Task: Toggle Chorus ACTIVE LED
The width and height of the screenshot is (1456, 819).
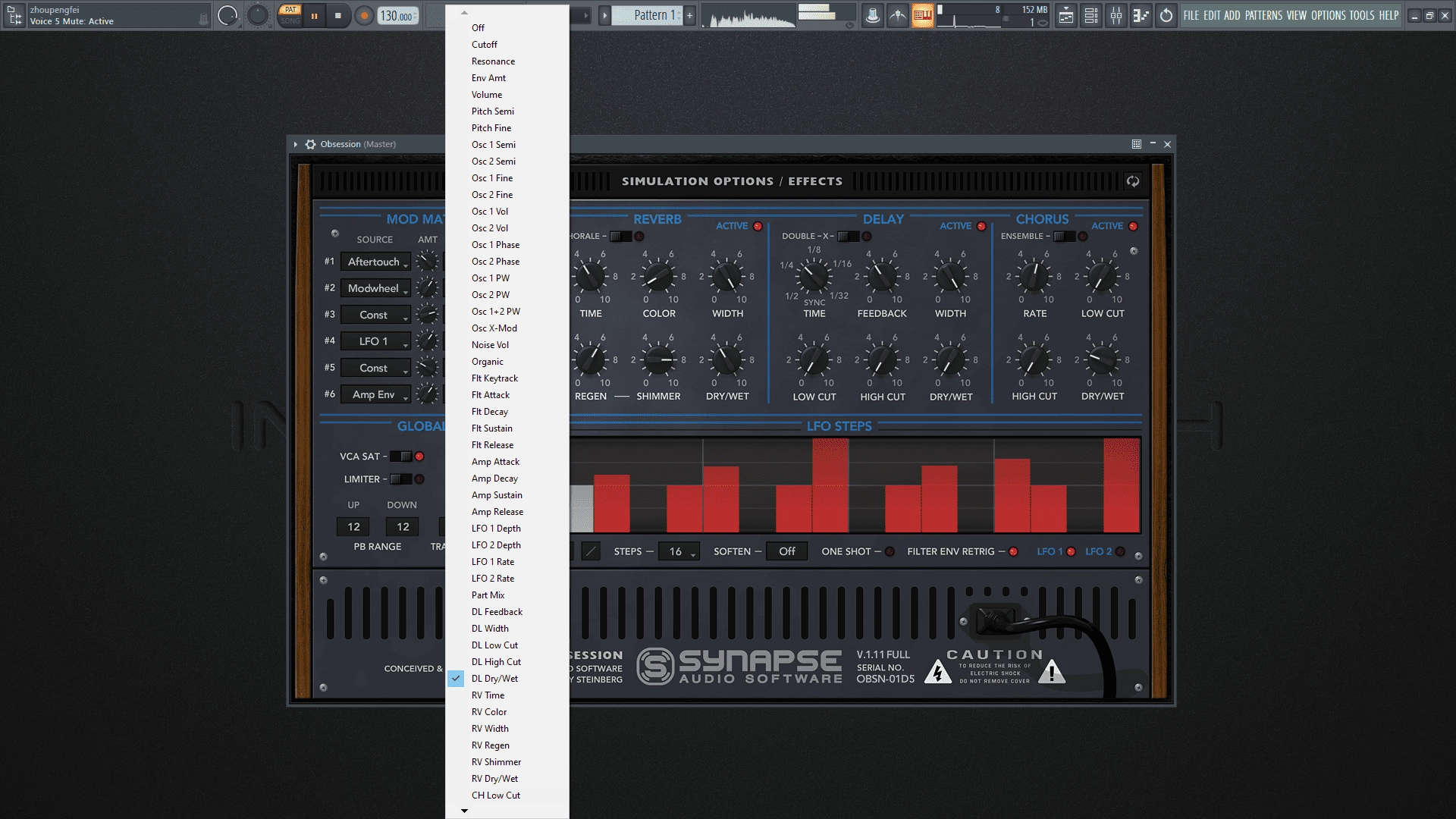Action: (1133, 226)
